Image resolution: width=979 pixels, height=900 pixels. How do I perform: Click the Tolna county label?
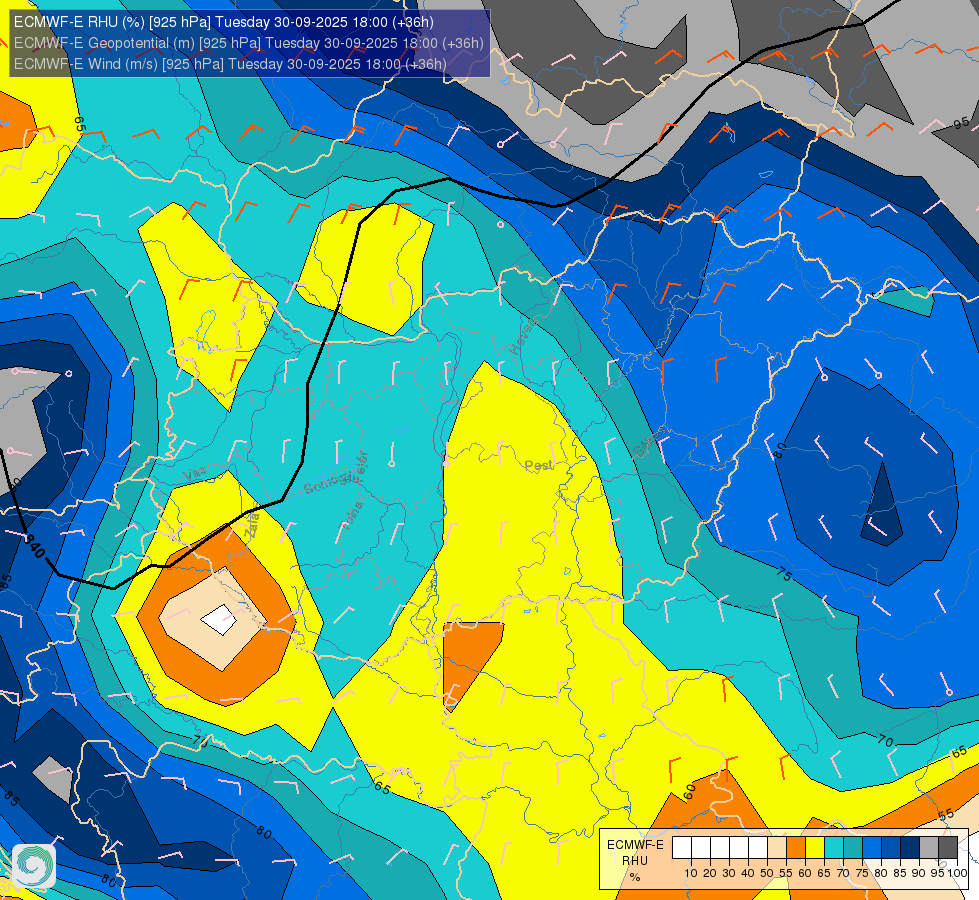pyautogui.click(x=352, y=515)
